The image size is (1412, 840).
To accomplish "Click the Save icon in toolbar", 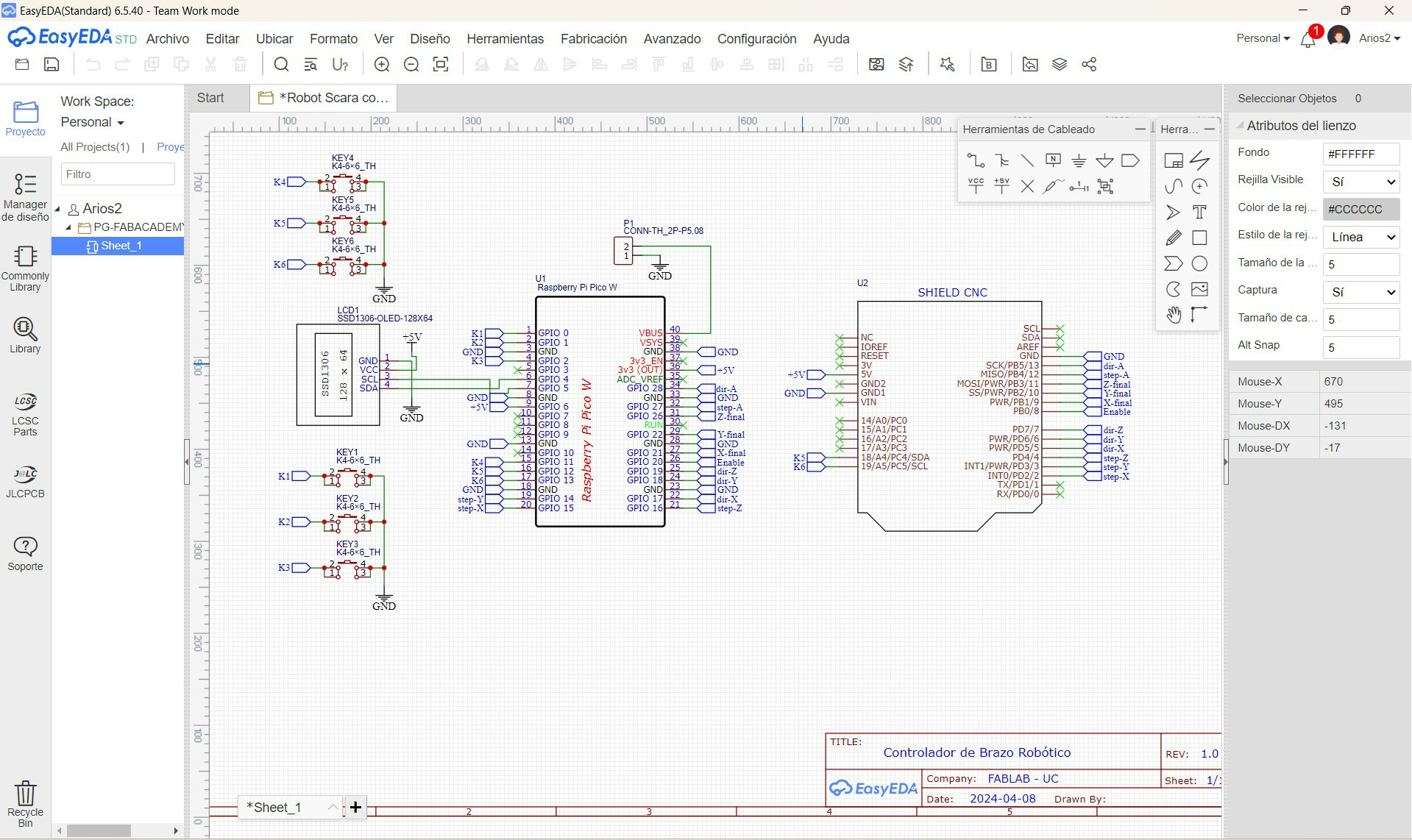I will 52,65.
